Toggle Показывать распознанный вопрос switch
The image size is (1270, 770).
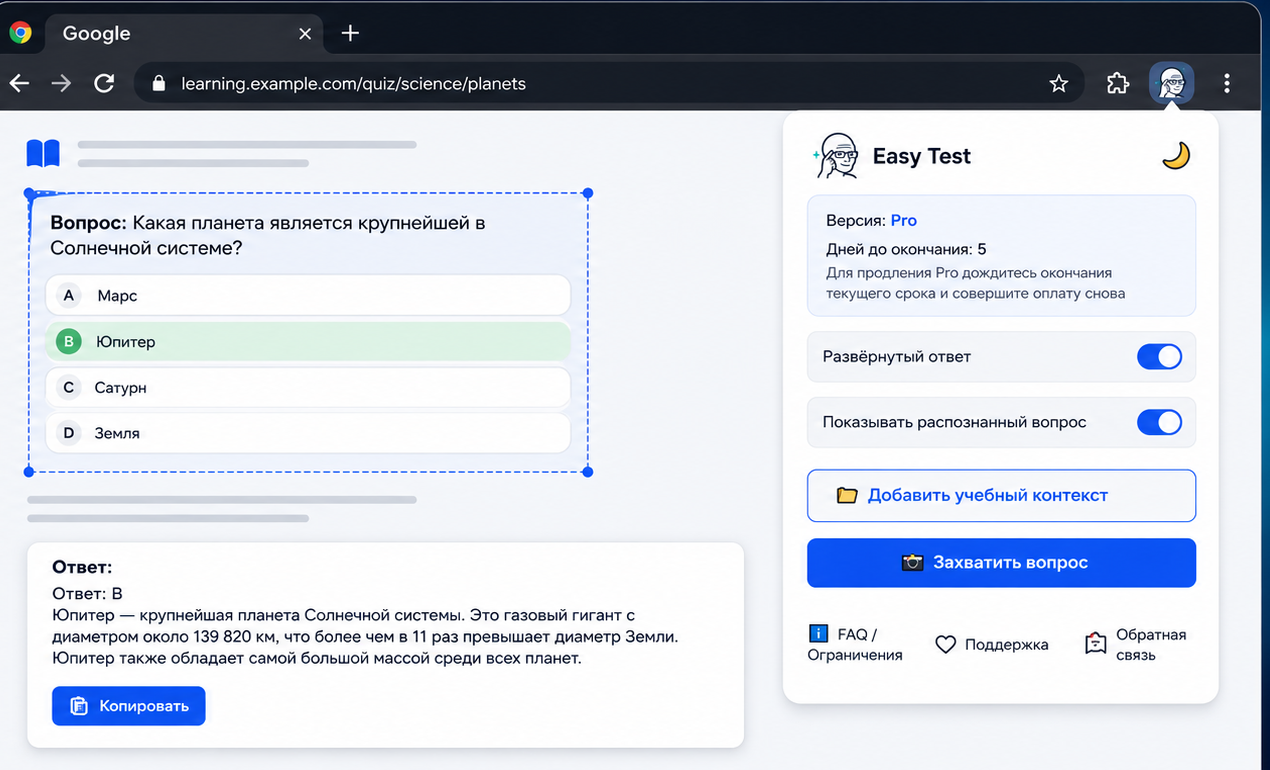pos(1159,422)
